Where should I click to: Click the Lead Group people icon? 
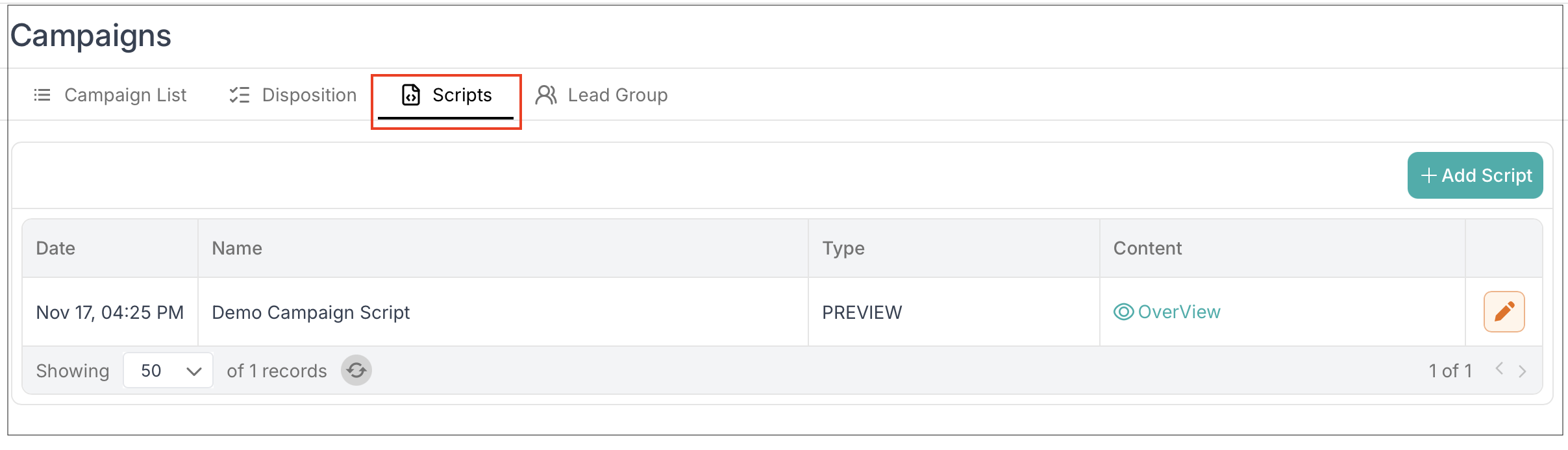click(x=546, y=95)
